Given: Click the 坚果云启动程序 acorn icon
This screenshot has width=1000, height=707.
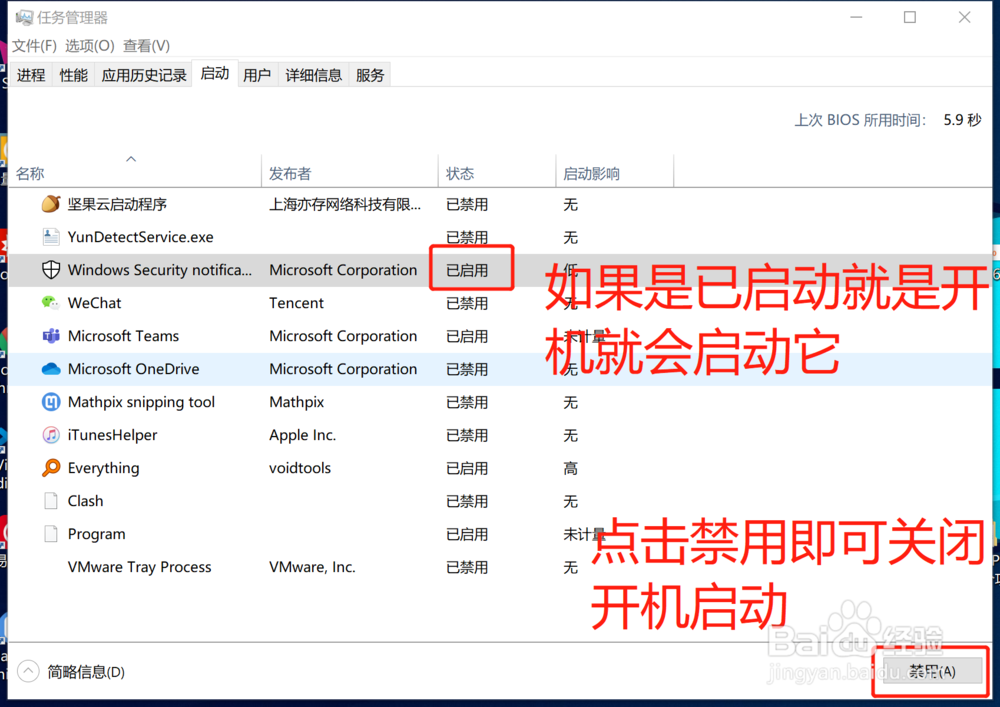Looking at the screenshot, I should [51, 204].
